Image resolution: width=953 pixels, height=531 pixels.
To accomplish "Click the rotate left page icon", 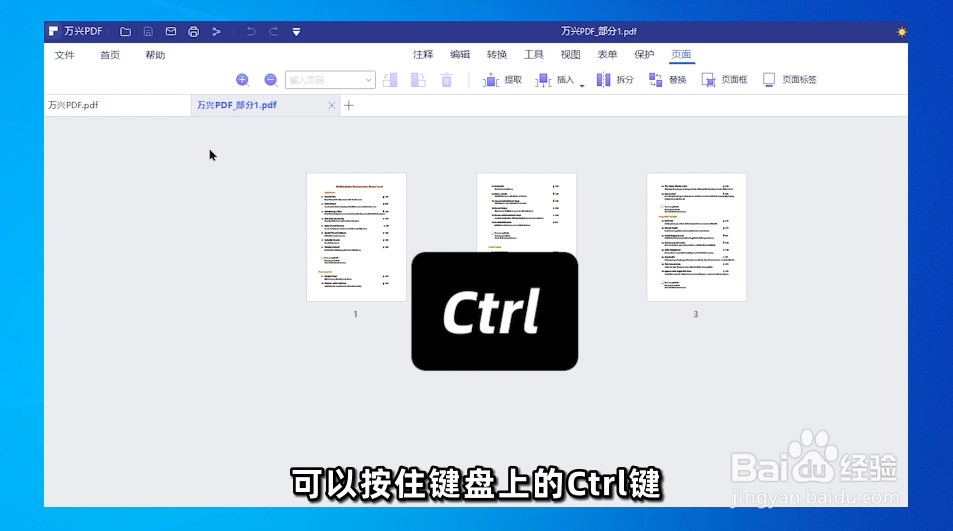I will tap(390, 80).
